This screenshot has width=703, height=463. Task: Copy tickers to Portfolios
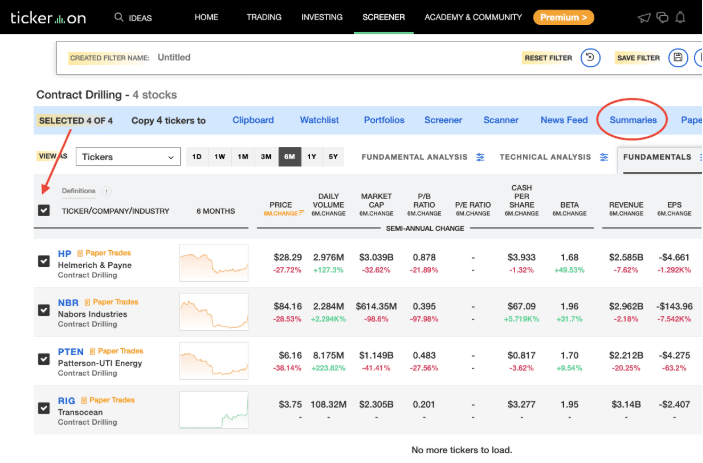[x=384, y=120]
